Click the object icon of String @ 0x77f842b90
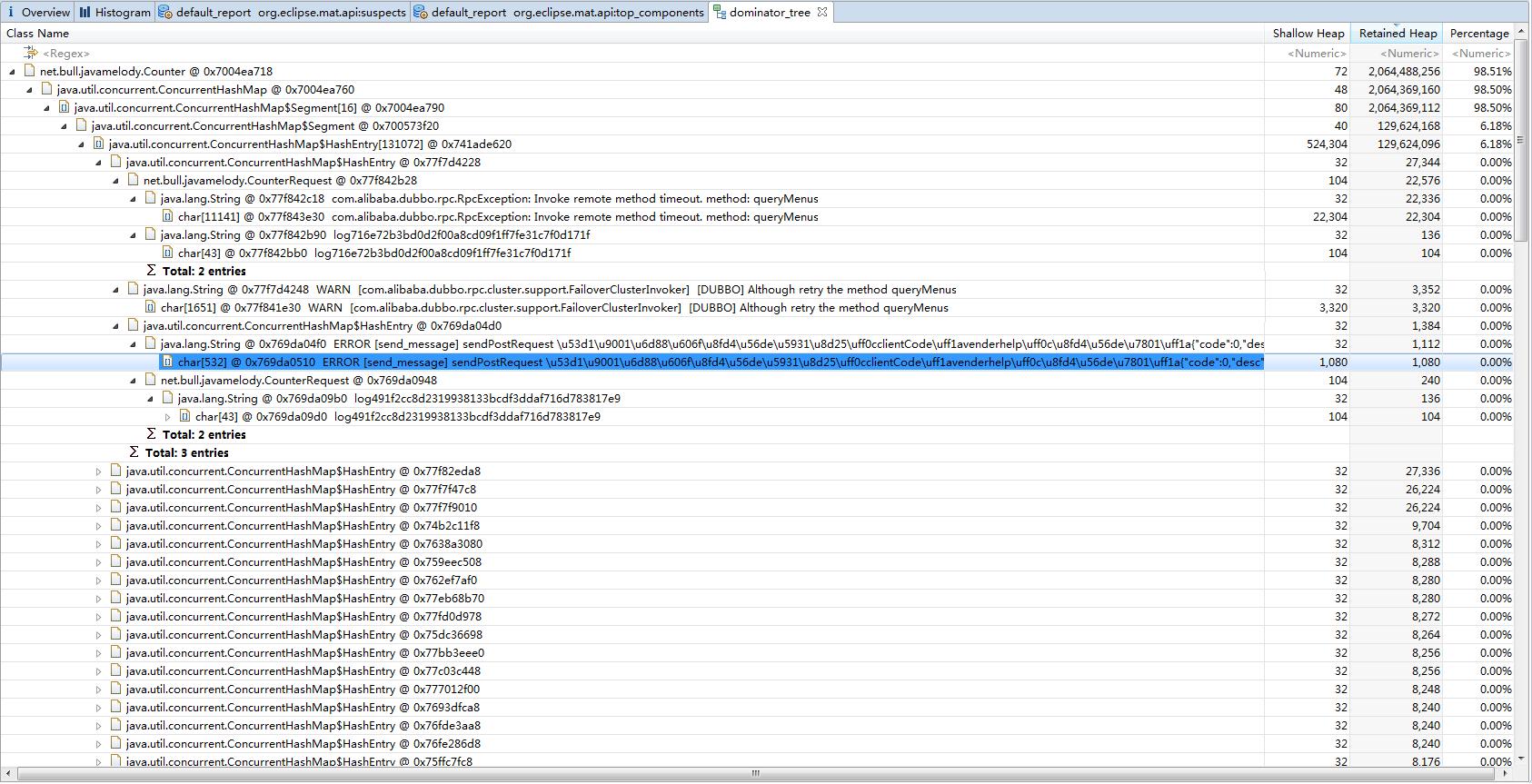 pyautogui.click(x=151, y=234)
